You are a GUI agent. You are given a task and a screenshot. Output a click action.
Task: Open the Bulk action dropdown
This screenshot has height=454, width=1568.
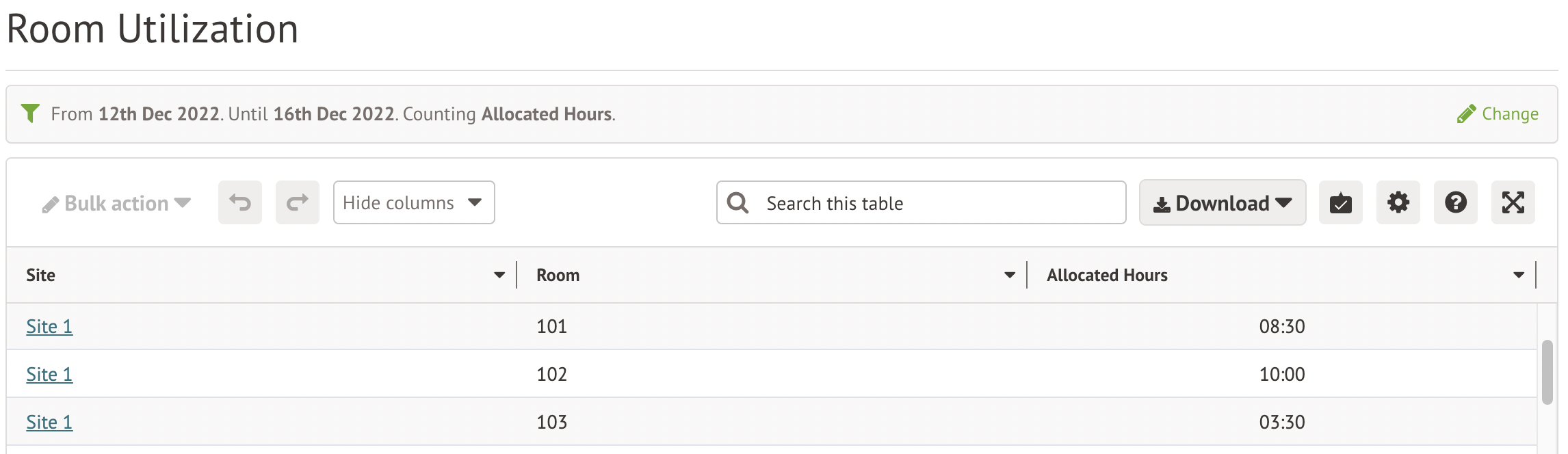tap(116, 203)
